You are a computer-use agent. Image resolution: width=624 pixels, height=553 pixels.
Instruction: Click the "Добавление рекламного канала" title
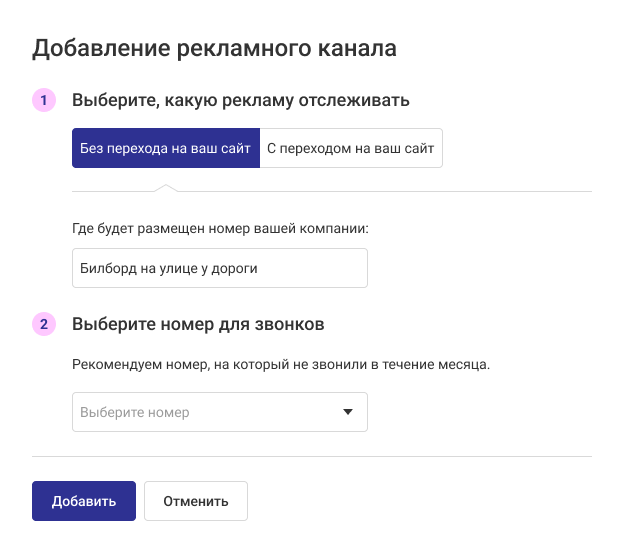click(214, 49)
